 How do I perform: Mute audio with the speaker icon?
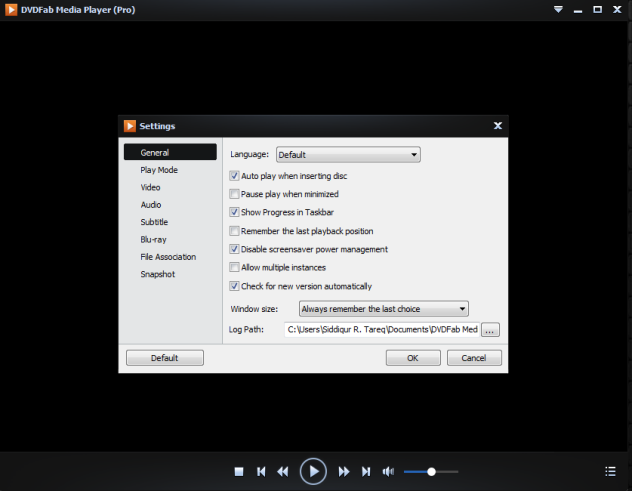point(388,471)
